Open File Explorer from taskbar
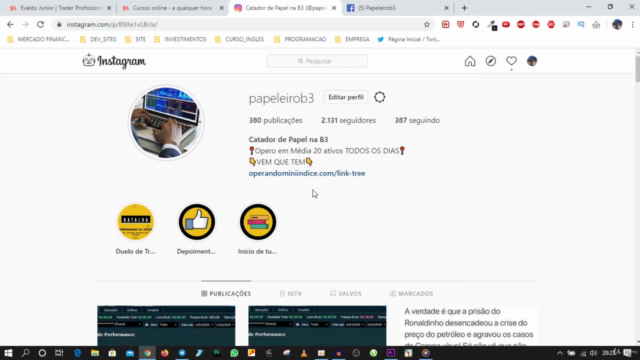640x360 pixels. [95, 353]
